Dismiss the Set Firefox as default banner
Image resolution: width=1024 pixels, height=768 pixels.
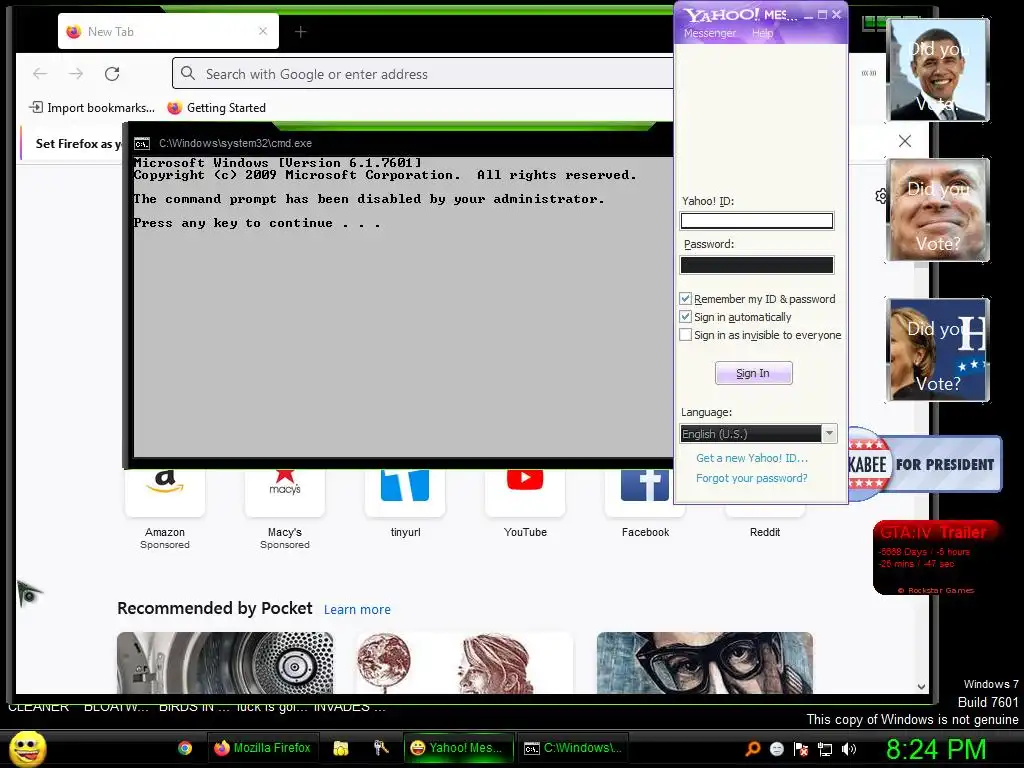click(904, 141)
